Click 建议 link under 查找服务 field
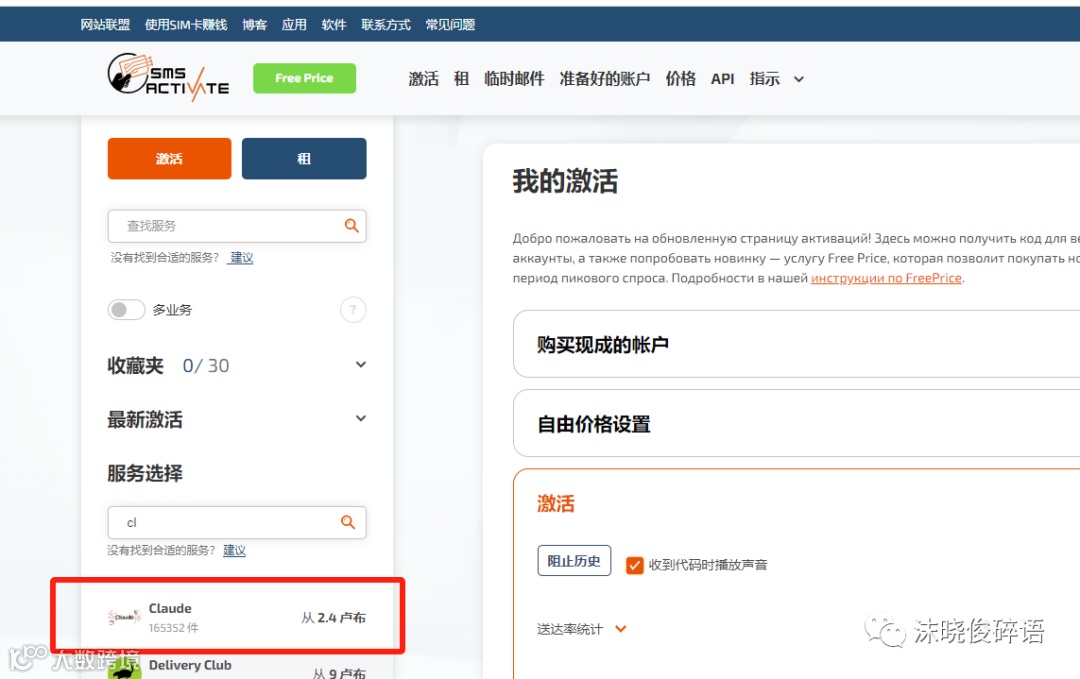This screenshot has width=1080, height=679. [x=241, y=258]
